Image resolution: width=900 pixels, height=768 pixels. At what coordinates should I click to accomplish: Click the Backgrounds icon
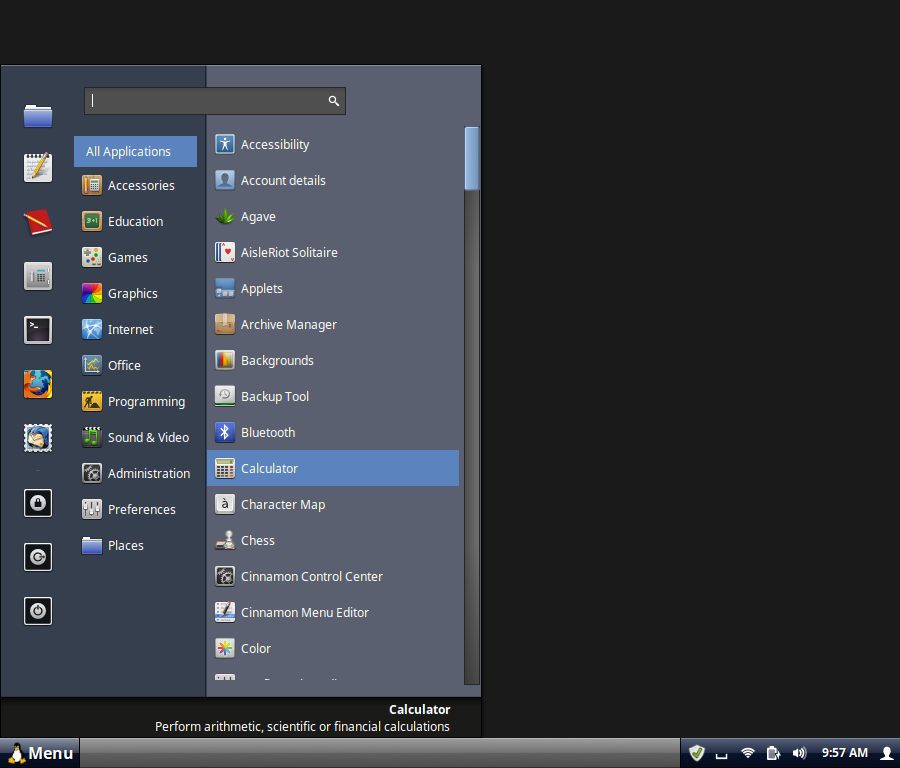click(225, 360)
